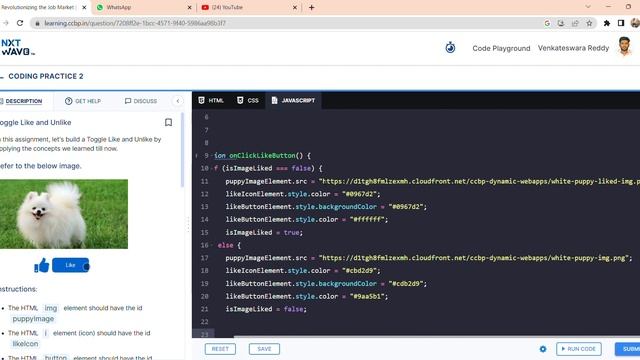Click the RESET button

pos(220,349)
